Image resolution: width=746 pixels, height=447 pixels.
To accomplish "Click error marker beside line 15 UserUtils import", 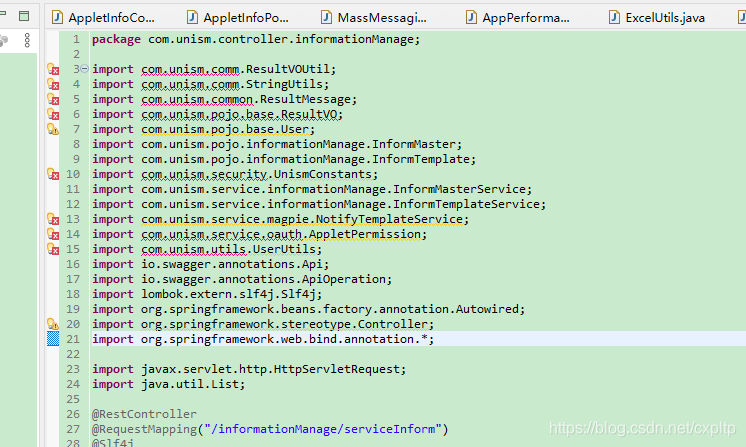I will click(x=53, y=249).
